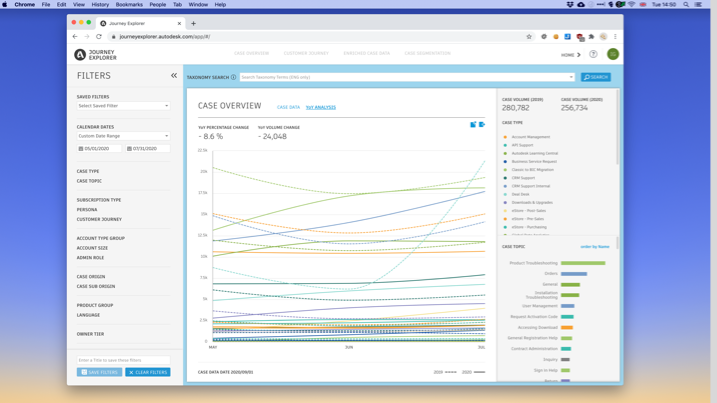Expand the Case Topic filter
The height and width of the screenshot is (403, 717).
point(89,181)
